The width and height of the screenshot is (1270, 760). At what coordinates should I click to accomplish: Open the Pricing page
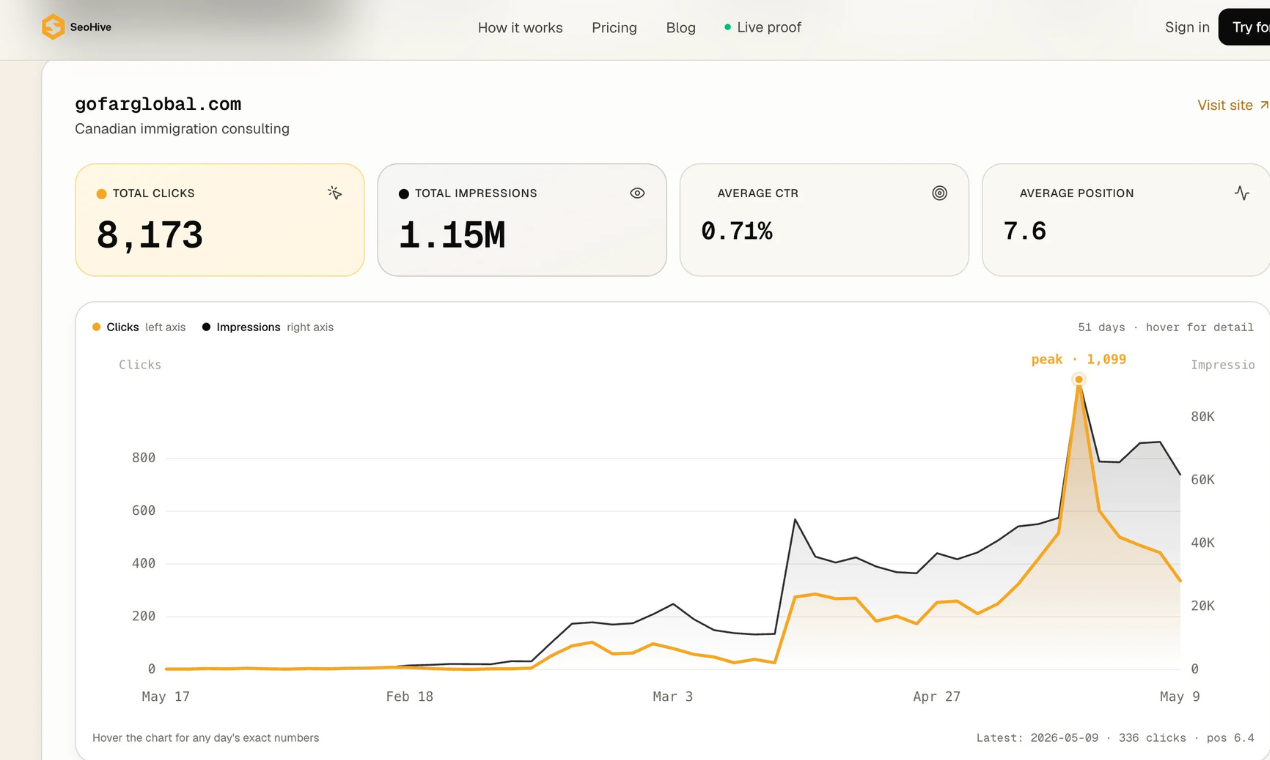[x=614, y=27]
